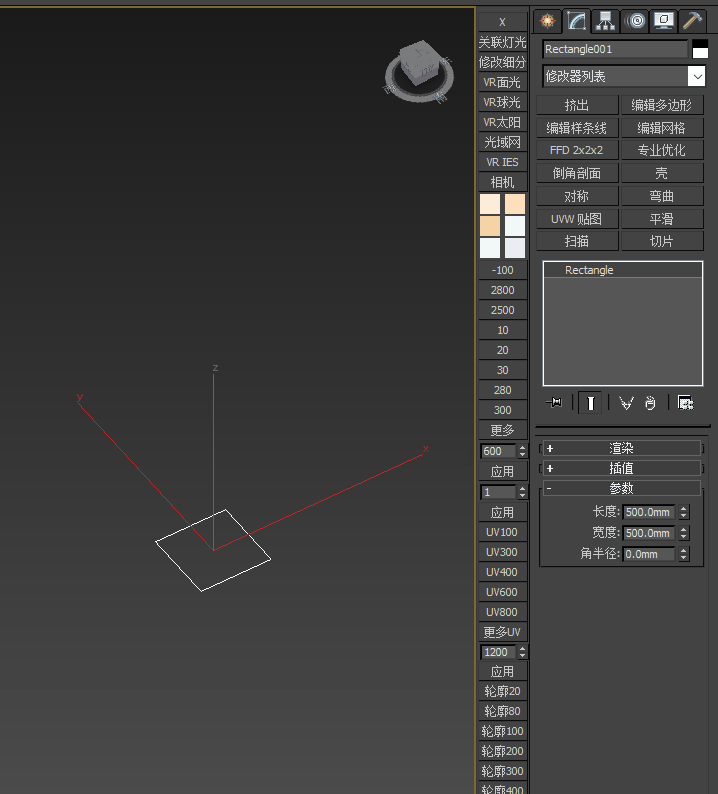
Task: Click the -100 preset button
Action: tap(503, 270)
